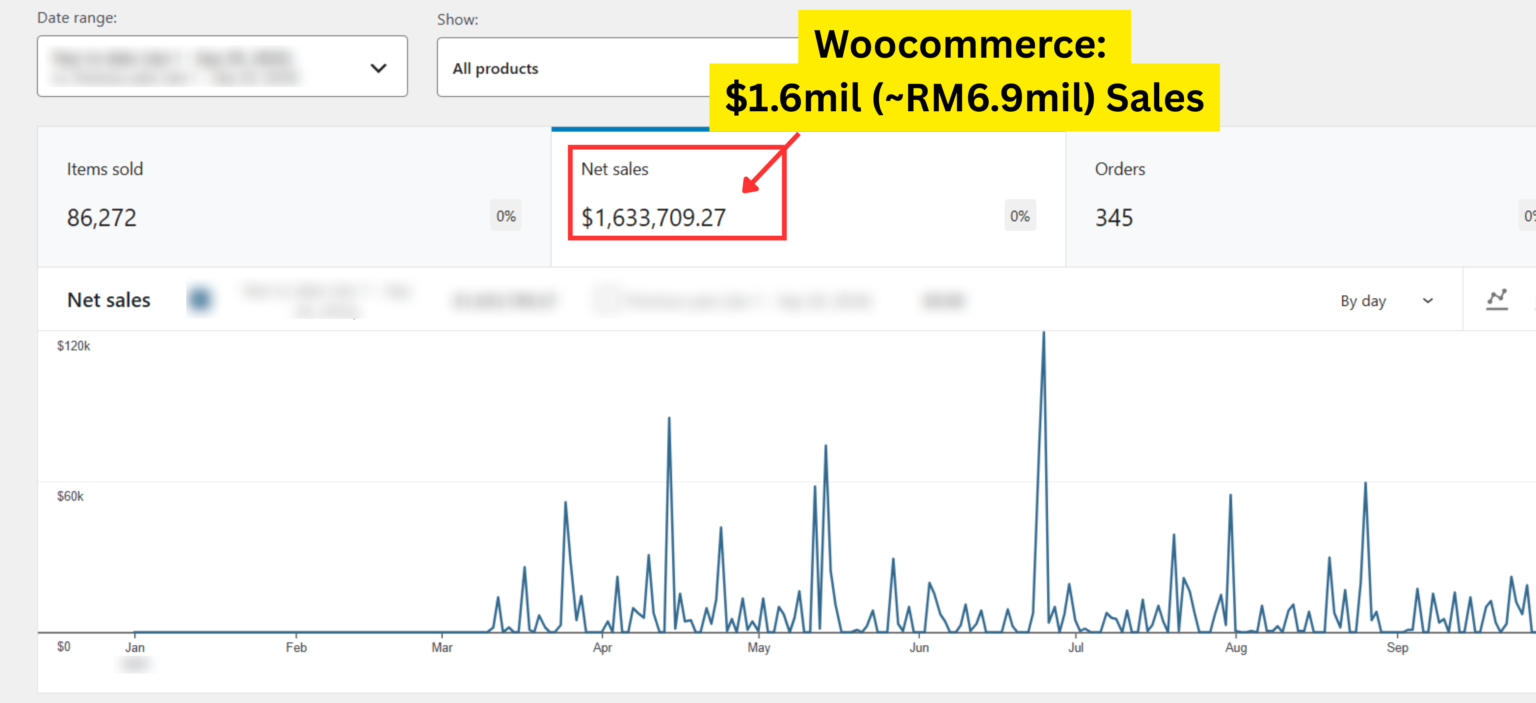
Task: Switch to the Items sold tab
Action: (x=294, y=197)
